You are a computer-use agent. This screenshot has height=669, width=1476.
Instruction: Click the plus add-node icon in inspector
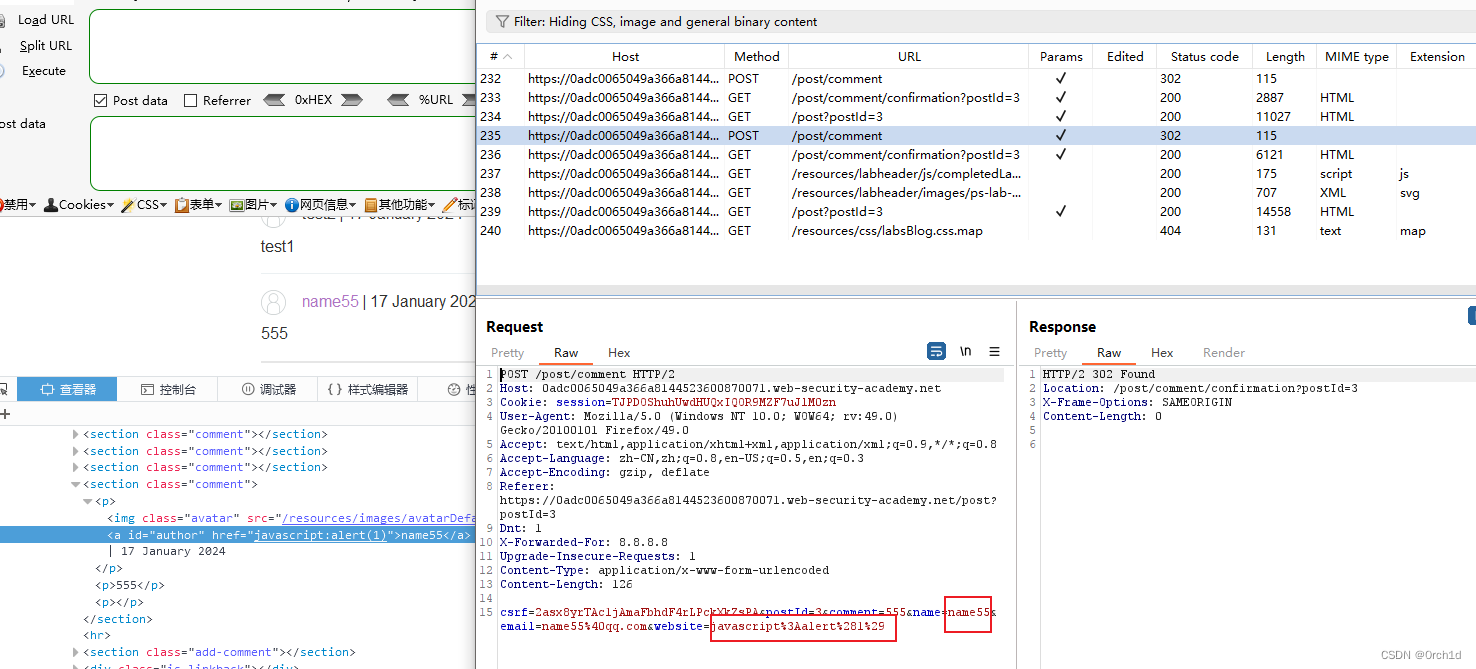coord(5,413)
